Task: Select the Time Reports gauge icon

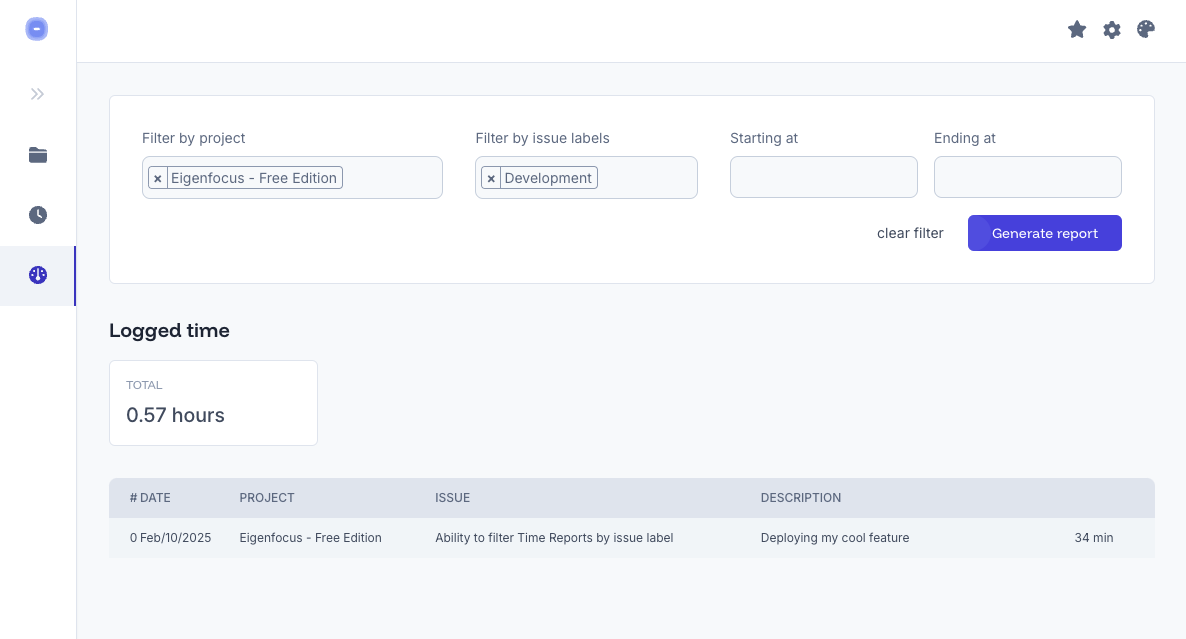Action: click(x=37, y=274)
